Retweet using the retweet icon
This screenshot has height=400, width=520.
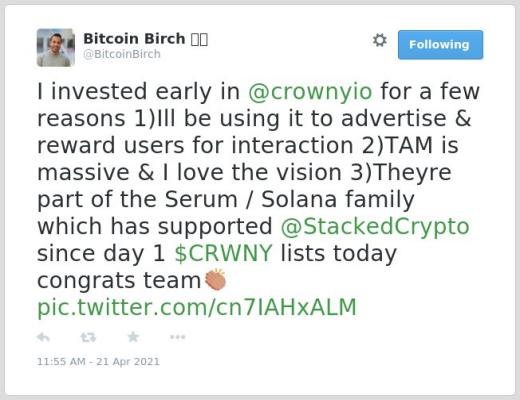click(x=88, y=337)
